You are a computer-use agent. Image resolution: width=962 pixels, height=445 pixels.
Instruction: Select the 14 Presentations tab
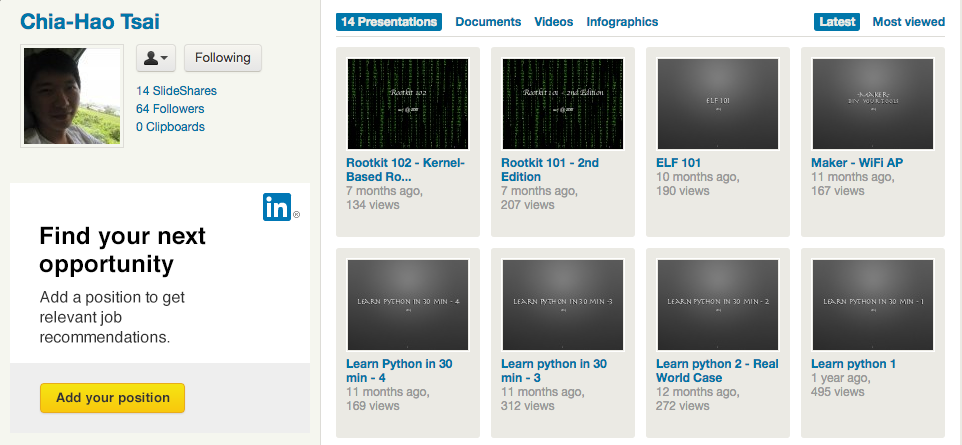pyautogui.click(x=389, y=21)
